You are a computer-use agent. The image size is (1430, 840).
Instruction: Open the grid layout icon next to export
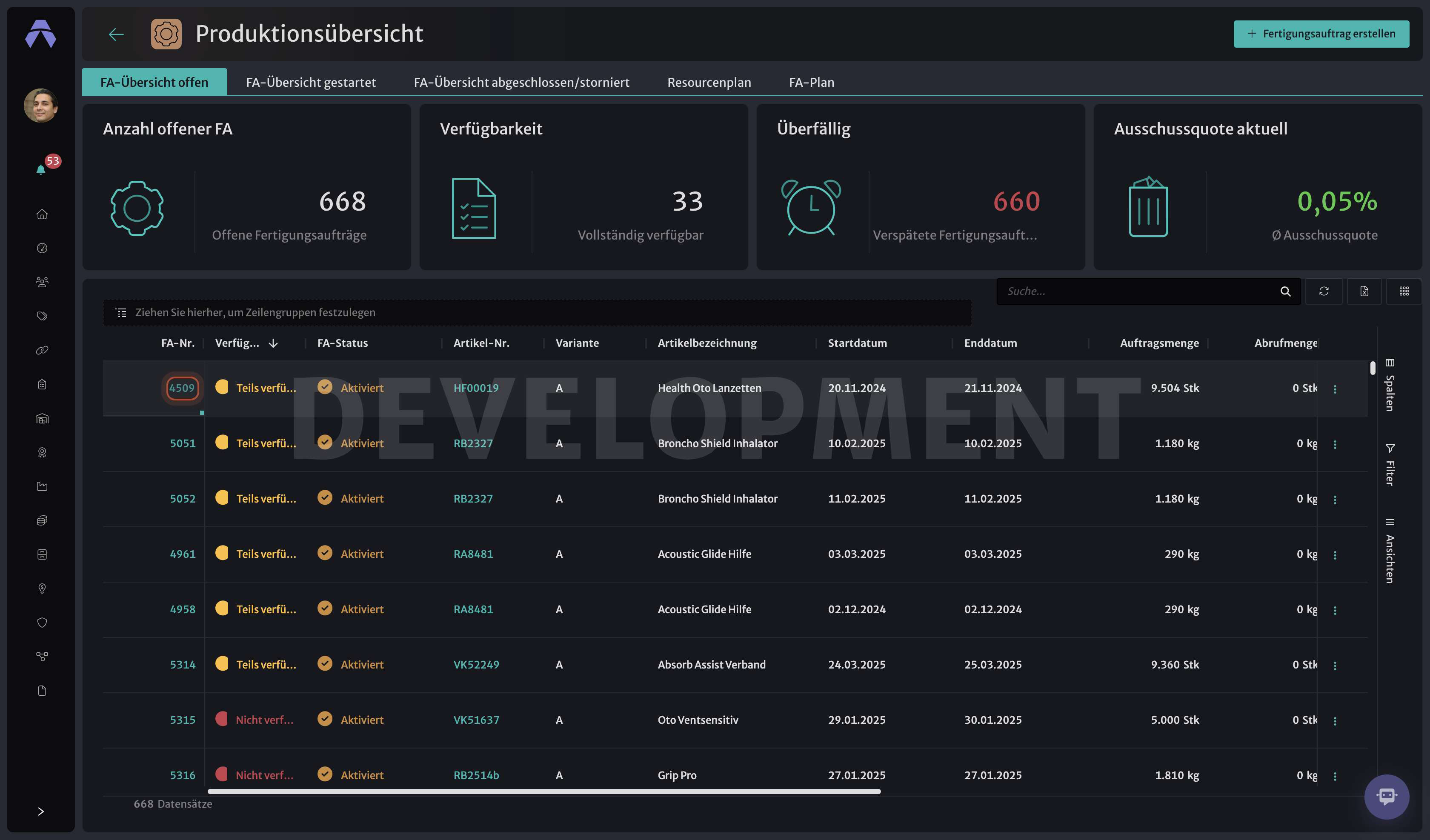(x=1404, y=291)
